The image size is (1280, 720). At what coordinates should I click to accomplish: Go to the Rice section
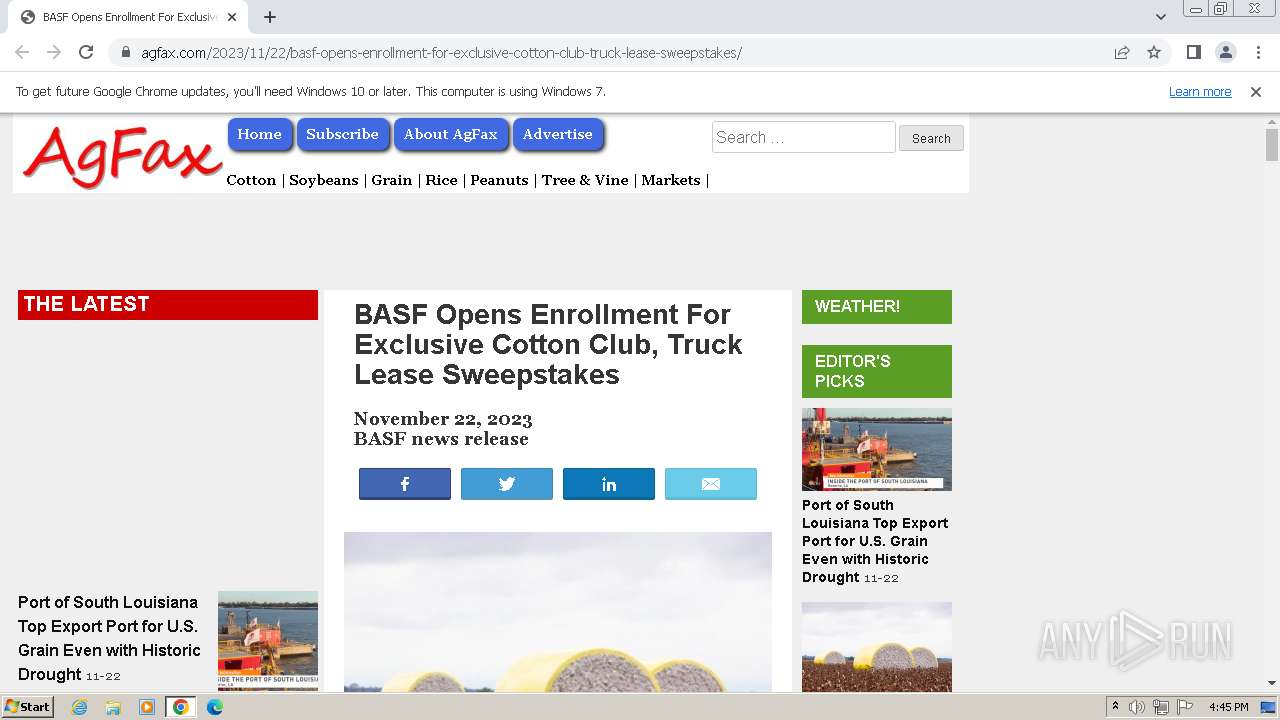pyautogui.click(x=441, y=180)
